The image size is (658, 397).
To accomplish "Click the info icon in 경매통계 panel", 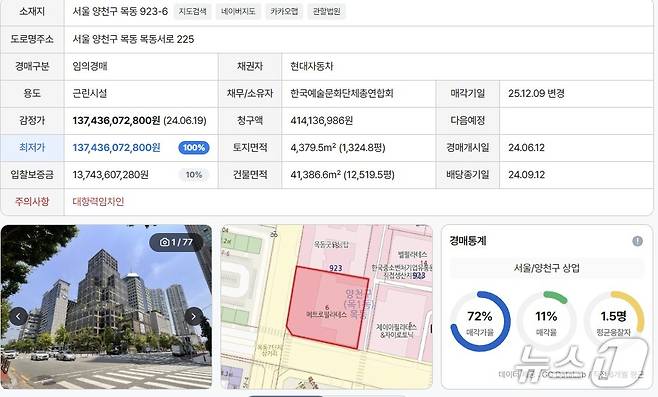I will click(637, 241).
